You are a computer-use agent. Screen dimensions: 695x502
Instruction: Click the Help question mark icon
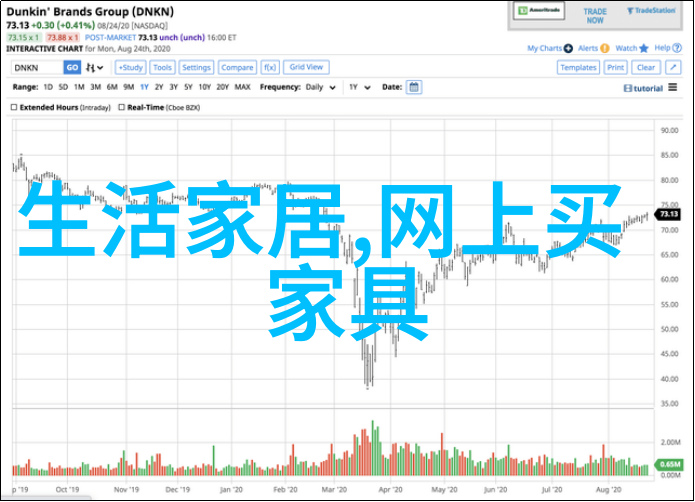point(677,48)
